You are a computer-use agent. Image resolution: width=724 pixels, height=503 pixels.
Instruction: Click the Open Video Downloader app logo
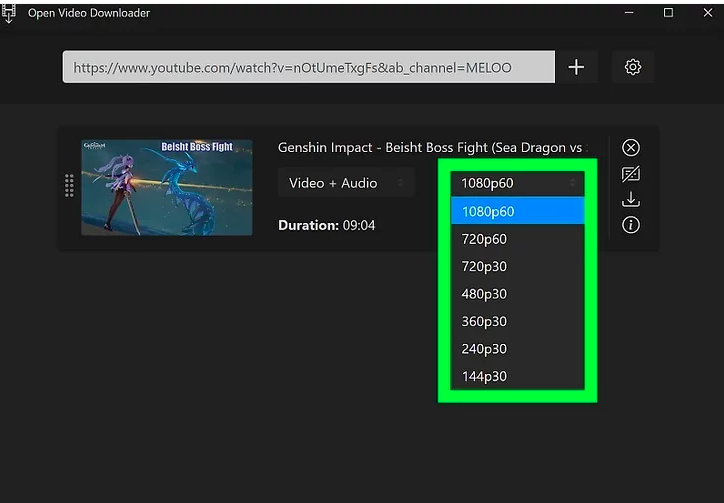8,13
